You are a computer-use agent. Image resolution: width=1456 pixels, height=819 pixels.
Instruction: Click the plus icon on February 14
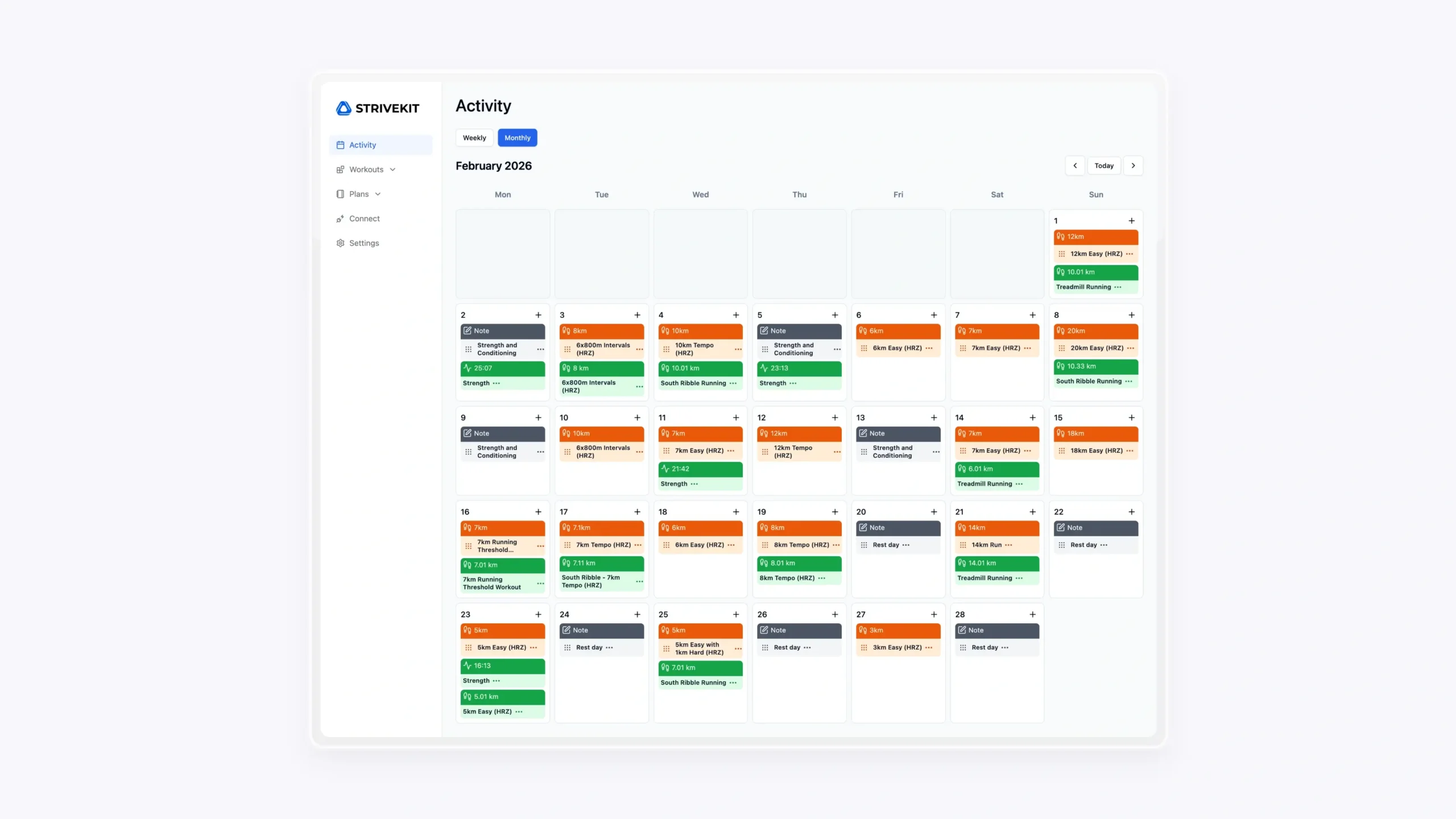[x=1032, y=417]
